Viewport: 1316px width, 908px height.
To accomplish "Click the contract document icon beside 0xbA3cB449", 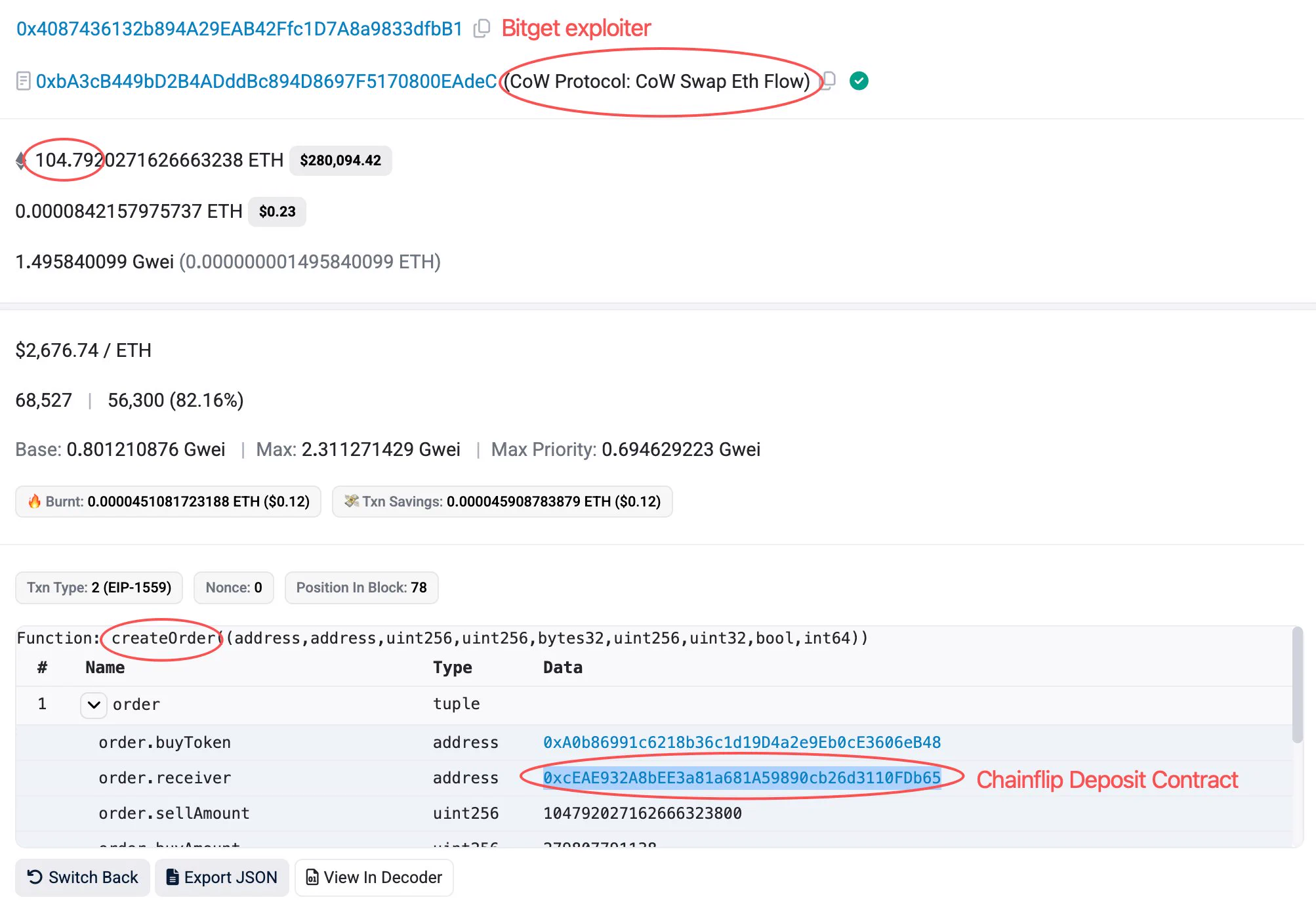I will pyautogui.click(x=24, y=81).
